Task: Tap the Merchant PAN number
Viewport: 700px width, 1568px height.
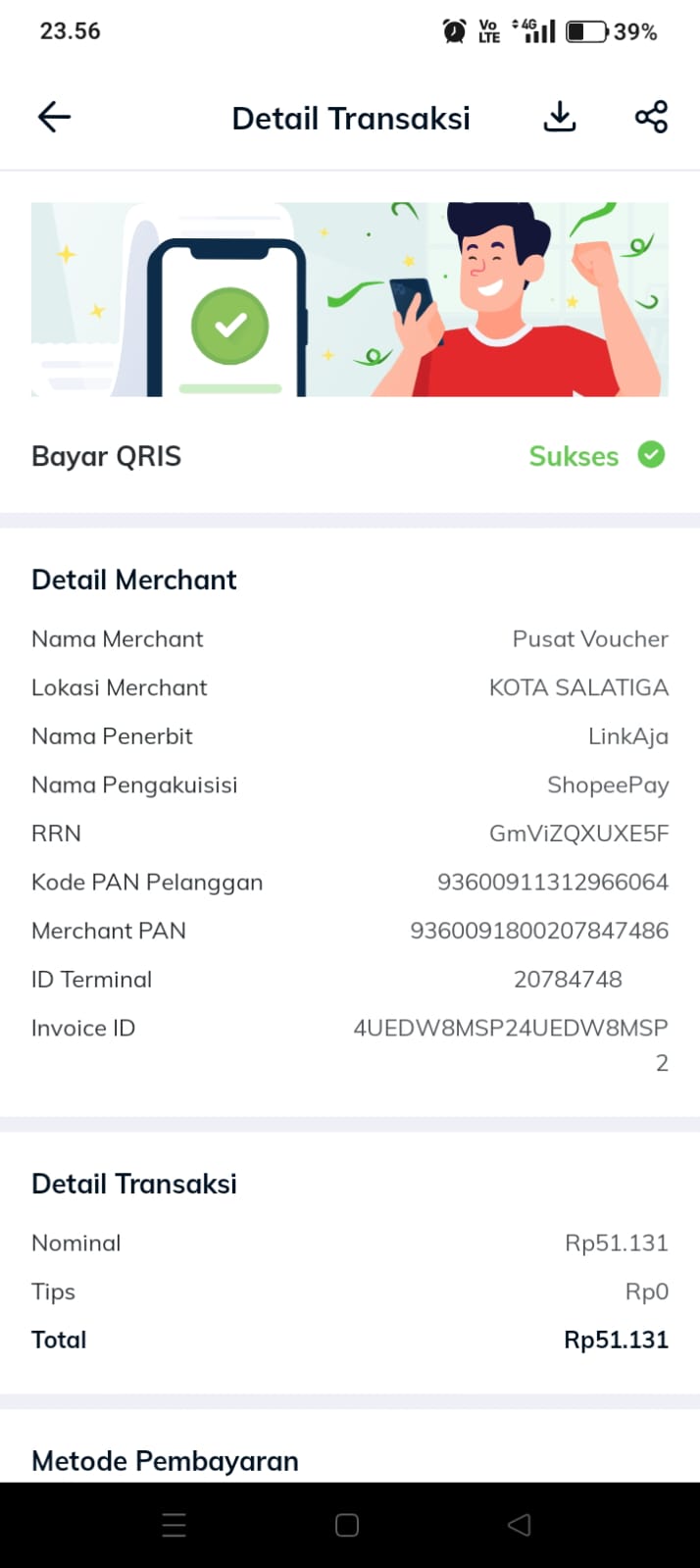Action: click(x=539, y=931)
